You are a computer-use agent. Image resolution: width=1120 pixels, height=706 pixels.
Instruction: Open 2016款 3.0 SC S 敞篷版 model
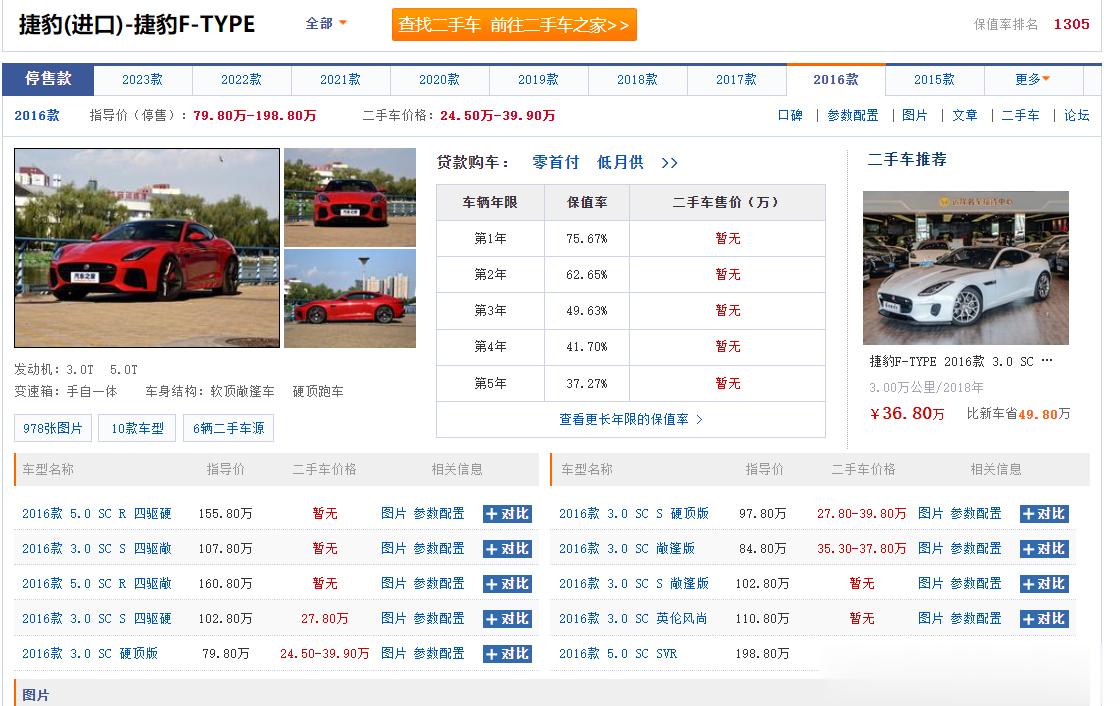click(634, 584)
